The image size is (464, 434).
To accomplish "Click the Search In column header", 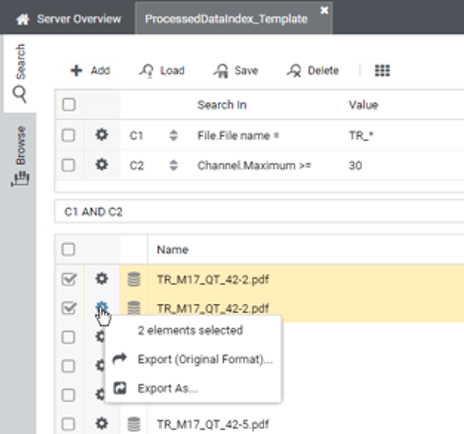I will 222,105.
